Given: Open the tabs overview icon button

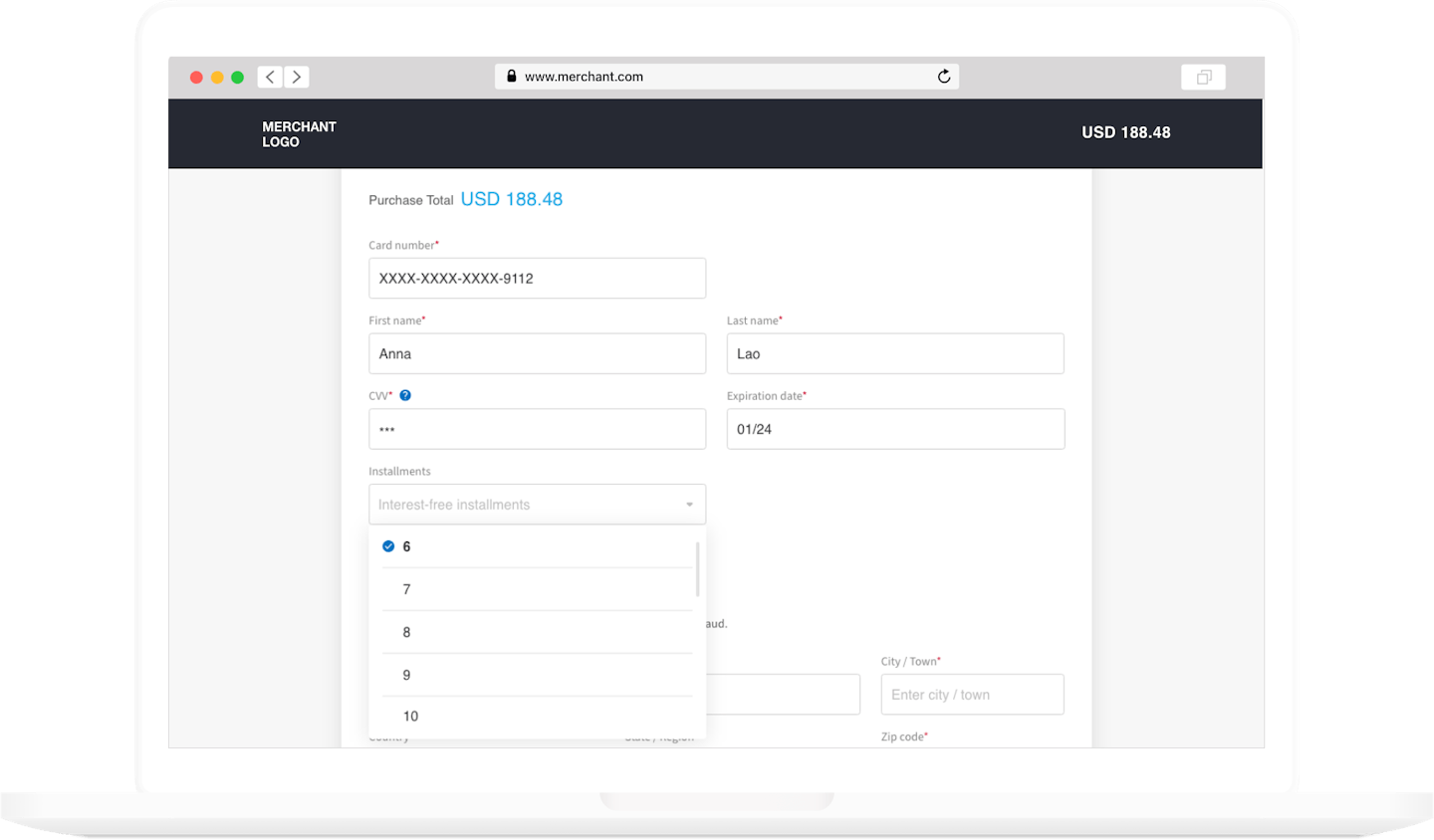Looking at the screenshot, I should 1203,77.
